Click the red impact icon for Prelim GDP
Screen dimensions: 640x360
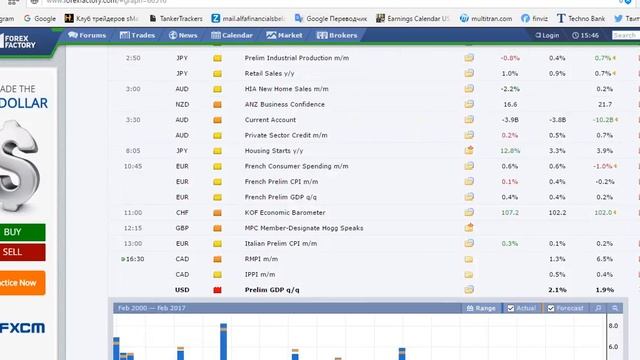pos(217,290)
